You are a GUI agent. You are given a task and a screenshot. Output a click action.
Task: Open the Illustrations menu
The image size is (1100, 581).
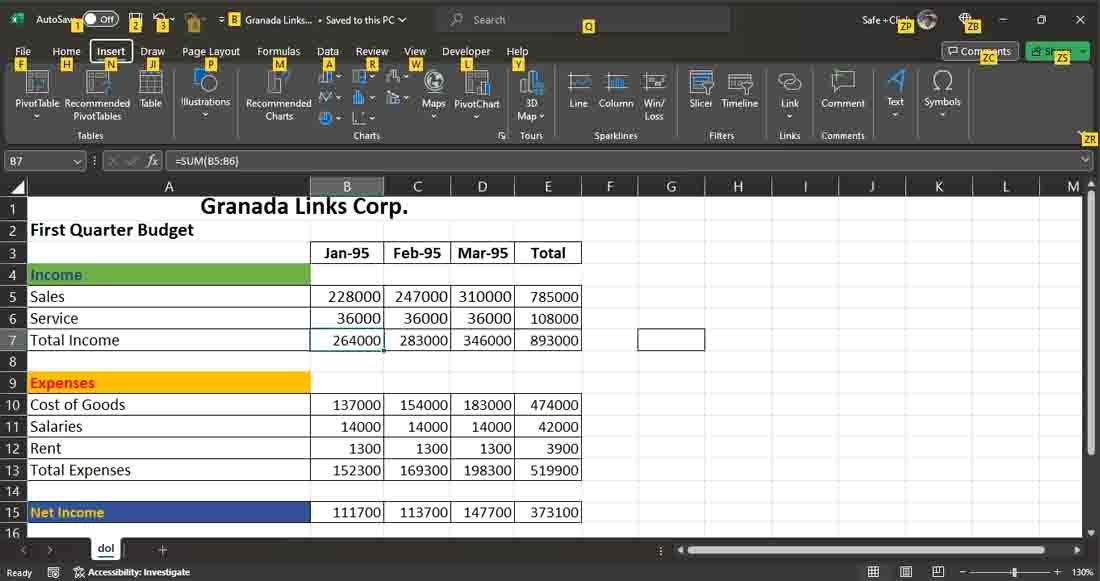205,94
